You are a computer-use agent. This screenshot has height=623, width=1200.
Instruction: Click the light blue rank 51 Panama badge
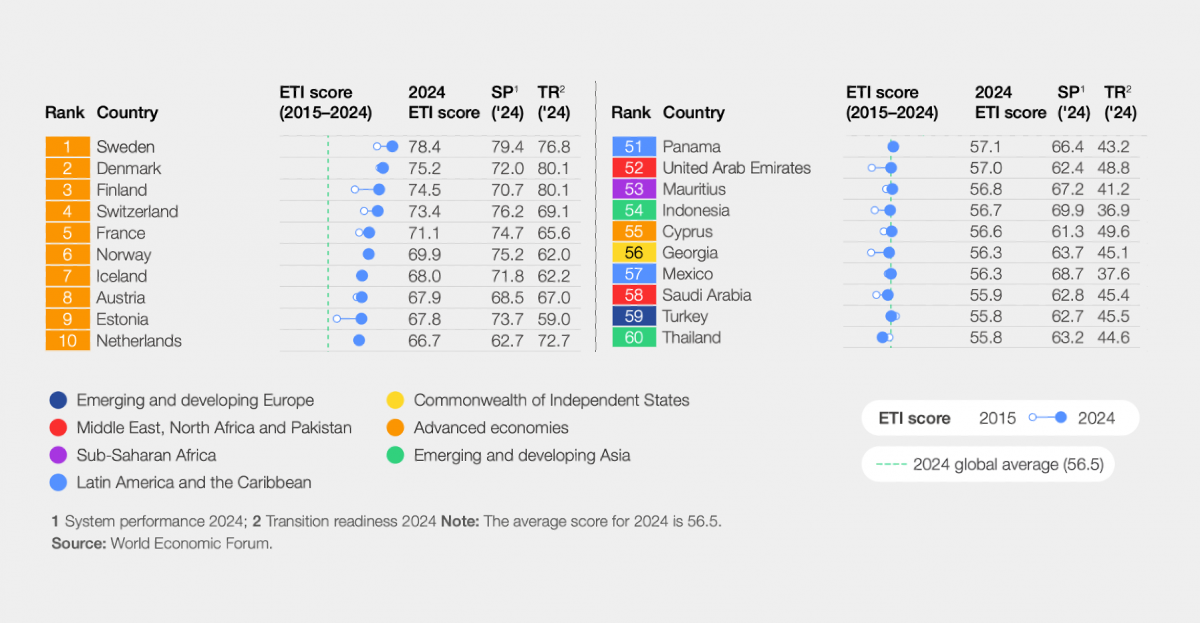[x=633, y=147]
